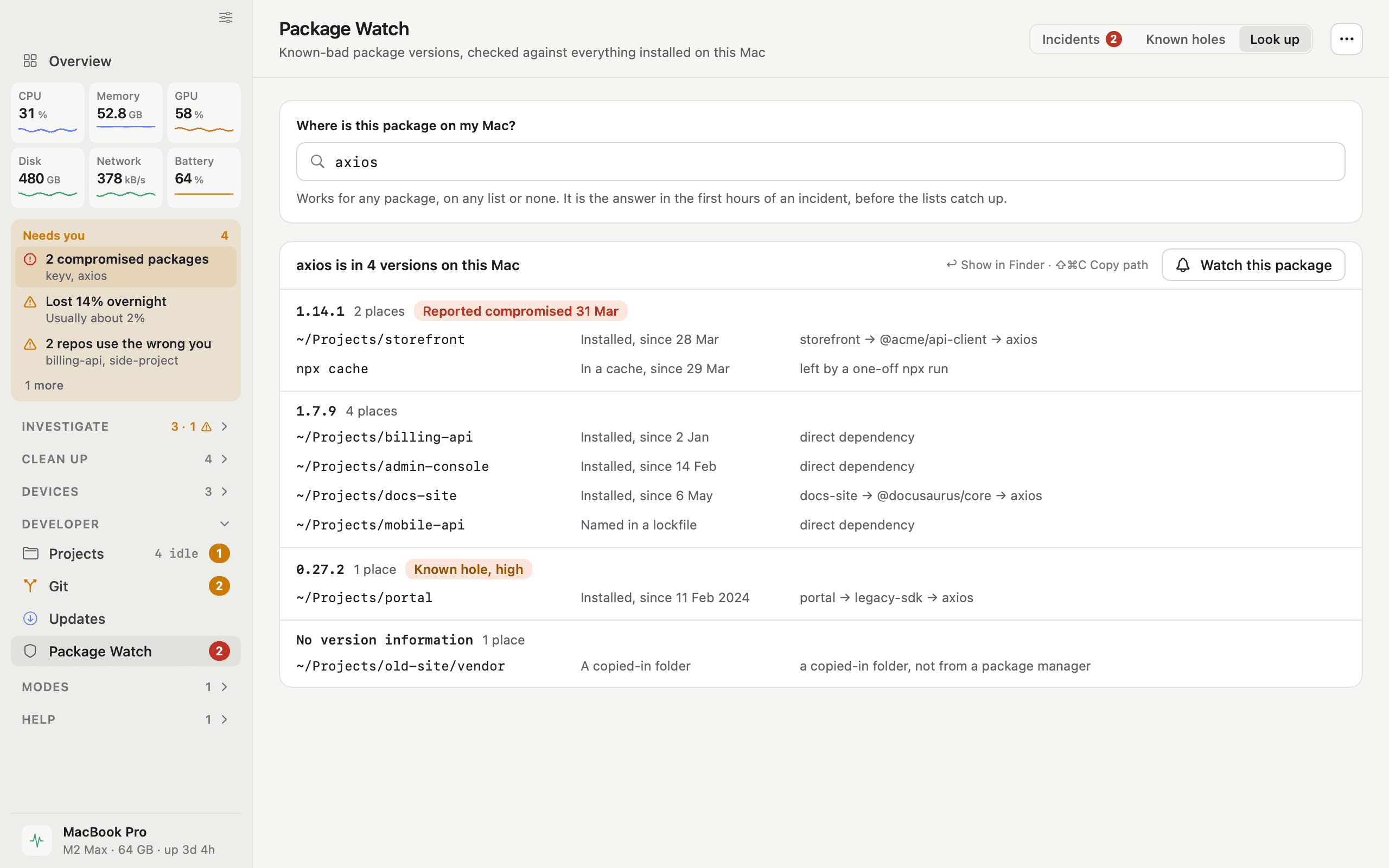Click warning icon beside wrong-you repos
1389x868 pixels.
tap(30, 344)
